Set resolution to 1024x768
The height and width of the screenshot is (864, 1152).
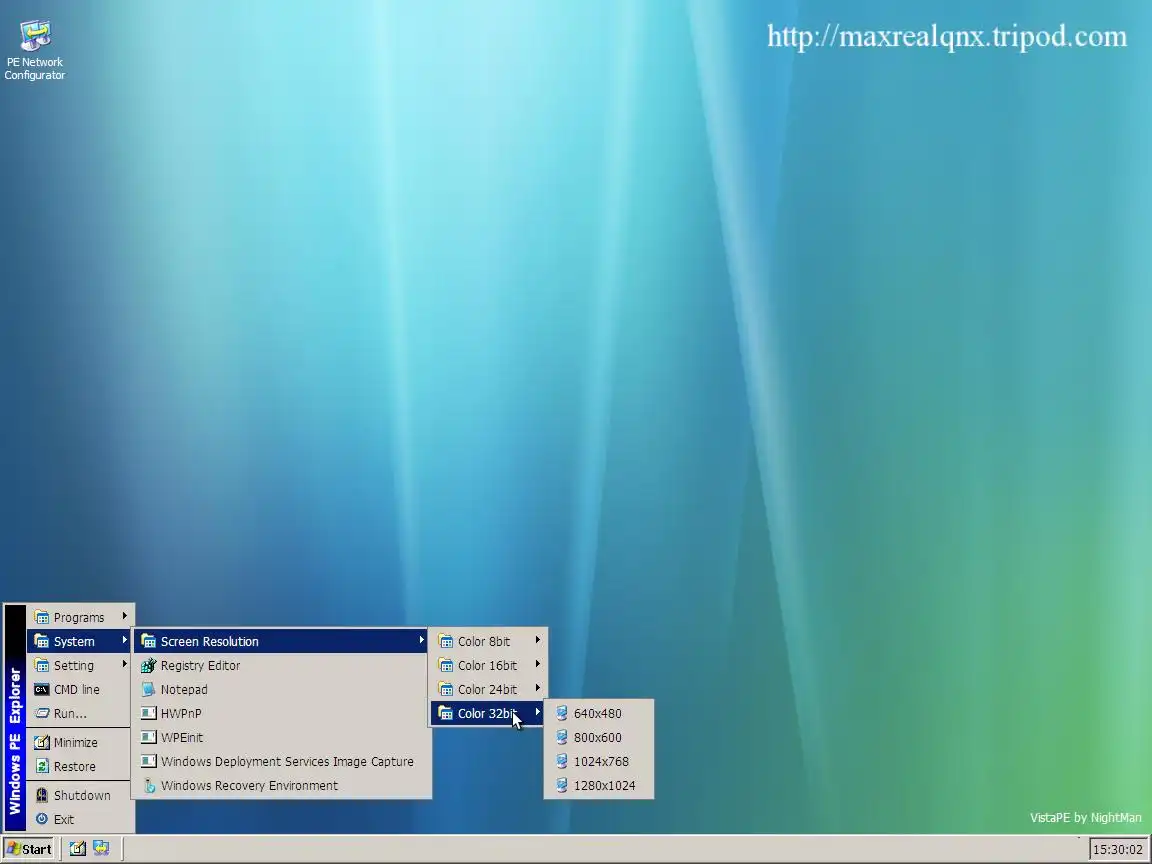point(598,761)
